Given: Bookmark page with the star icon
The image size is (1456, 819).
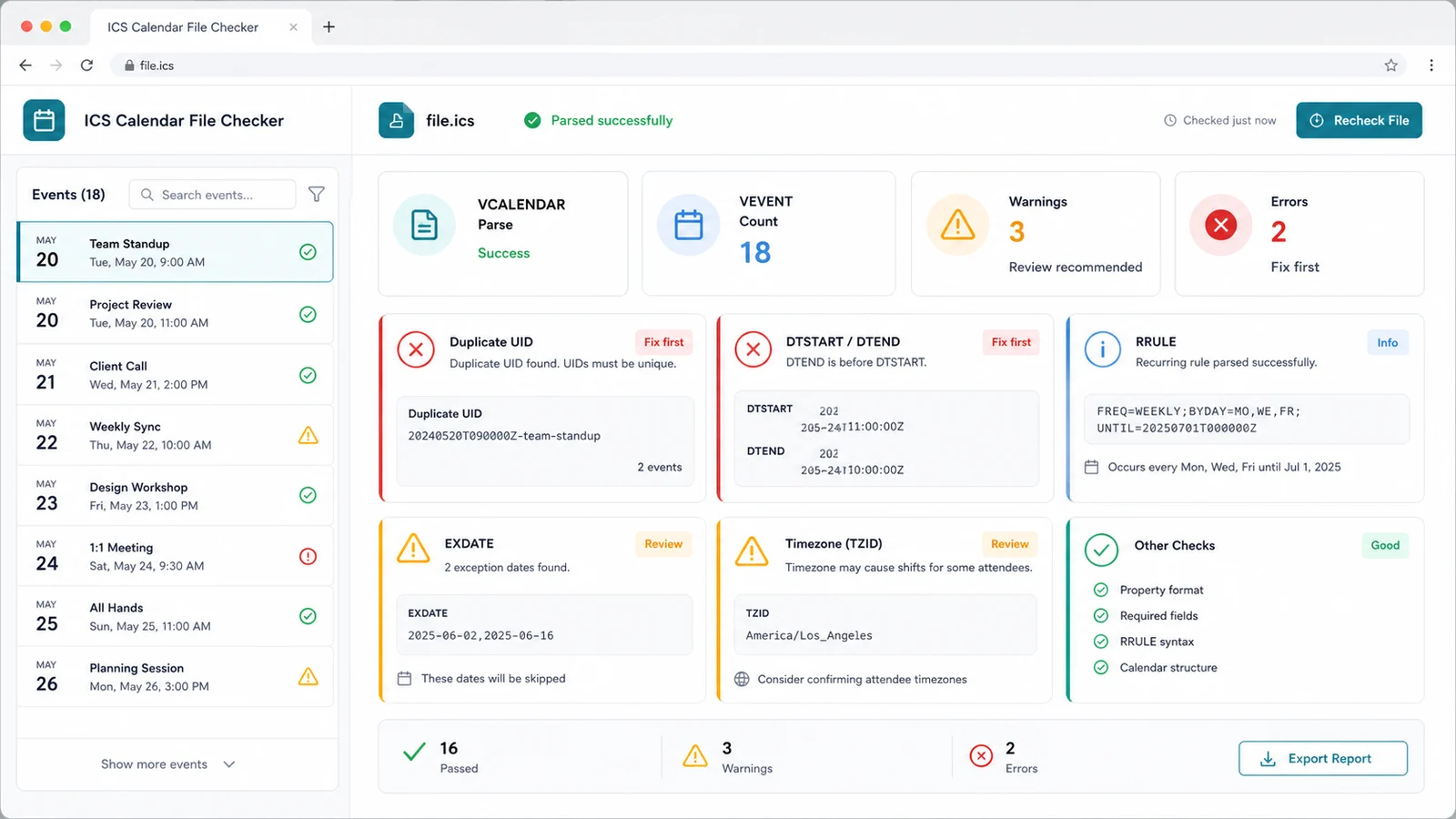Looking at the screenshot, I should pyautogui.click(x=1390, y=66).
